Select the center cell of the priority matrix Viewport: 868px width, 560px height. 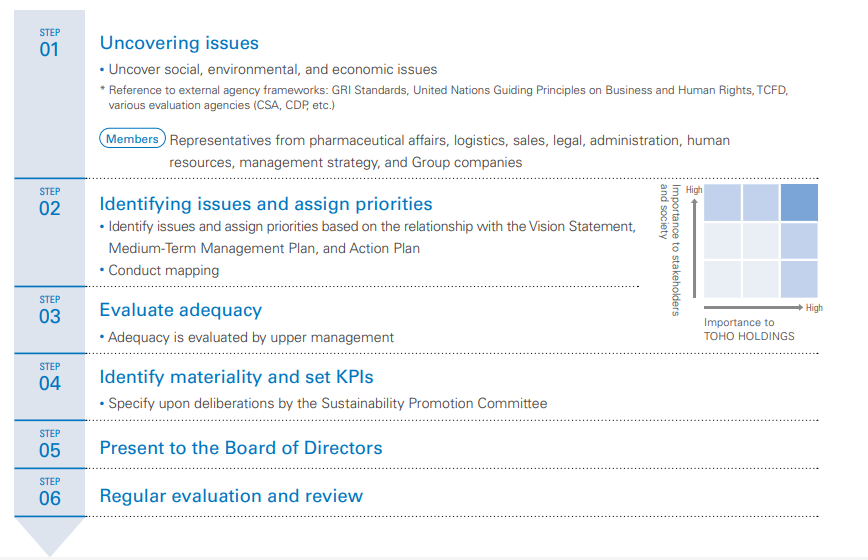pos(761,241)
